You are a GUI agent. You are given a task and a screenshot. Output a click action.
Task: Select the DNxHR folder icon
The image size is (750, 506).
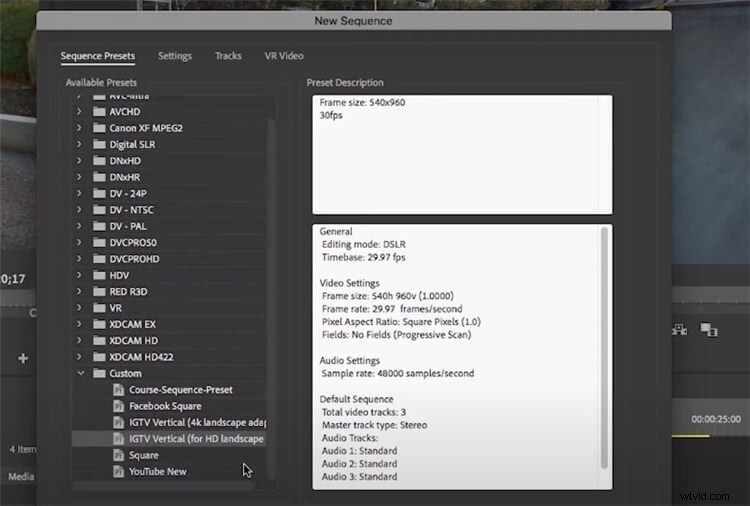(x=99, y=177)
